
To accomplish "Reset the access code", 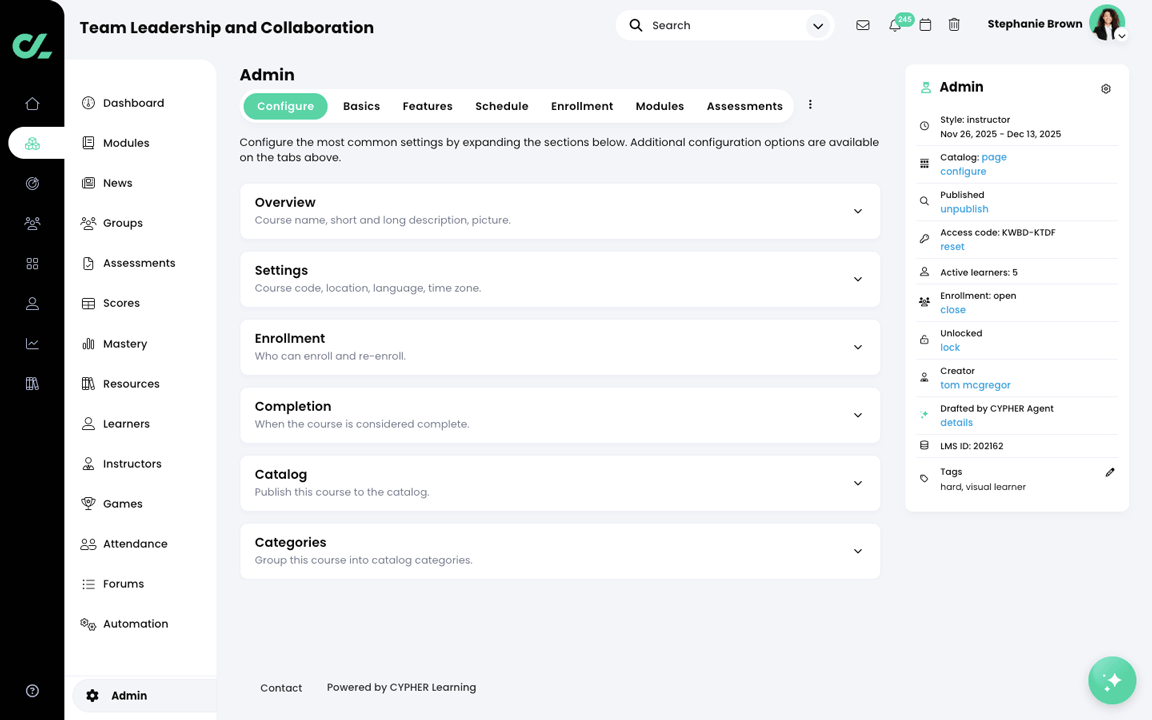I will tap(952, 247).
